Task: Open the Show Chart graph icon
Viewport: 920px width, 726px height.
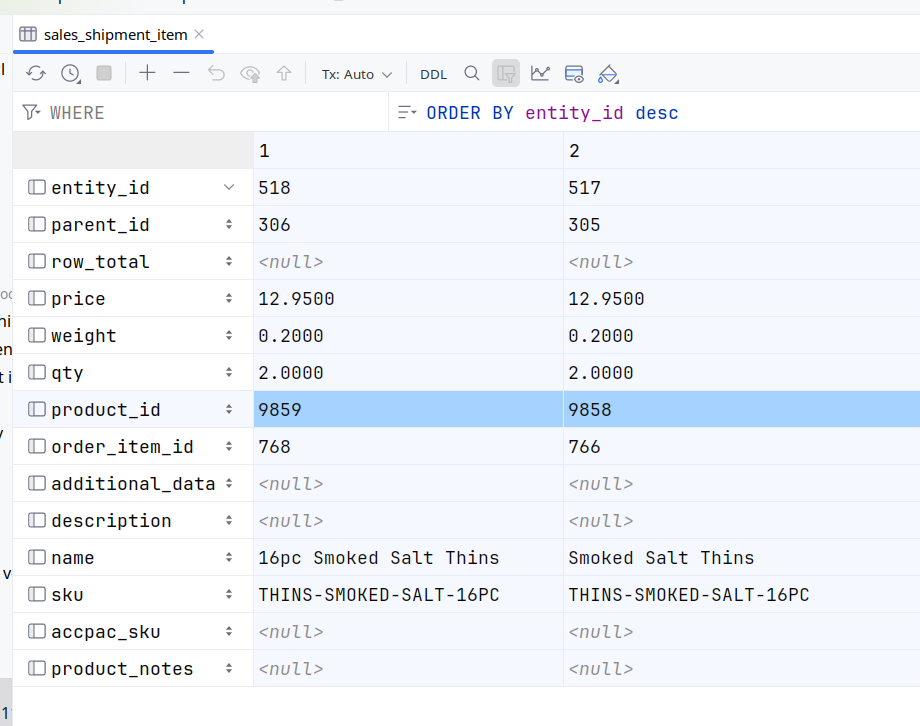Action: tap(540, 73)
